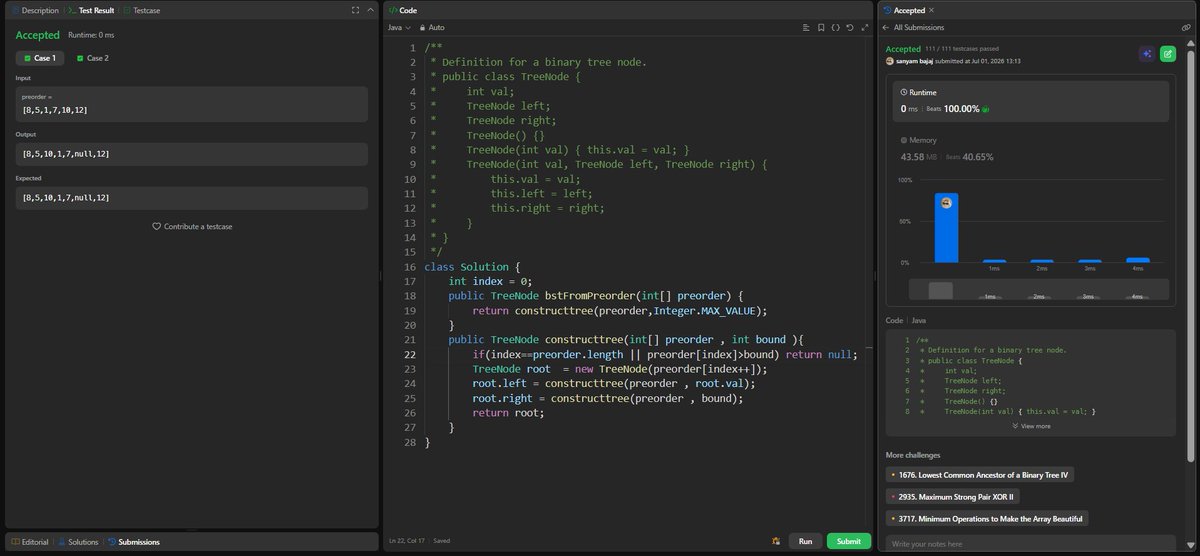Image resolution: width=1200 pixels, height=556 pixels.
Task: Click the 43.58 MB memory value
Action: 913,156
